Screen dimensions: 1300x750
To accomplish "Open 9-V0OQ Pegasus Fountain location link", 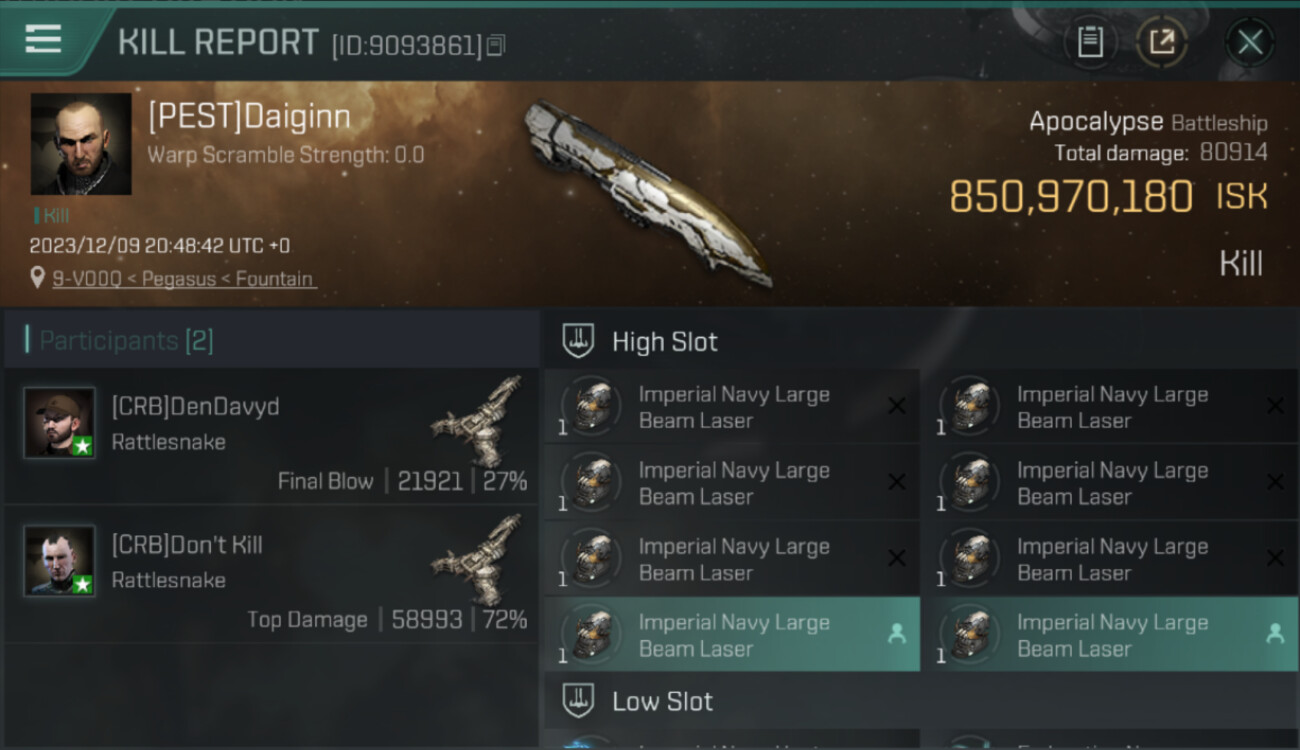I will tap(183, 279).
